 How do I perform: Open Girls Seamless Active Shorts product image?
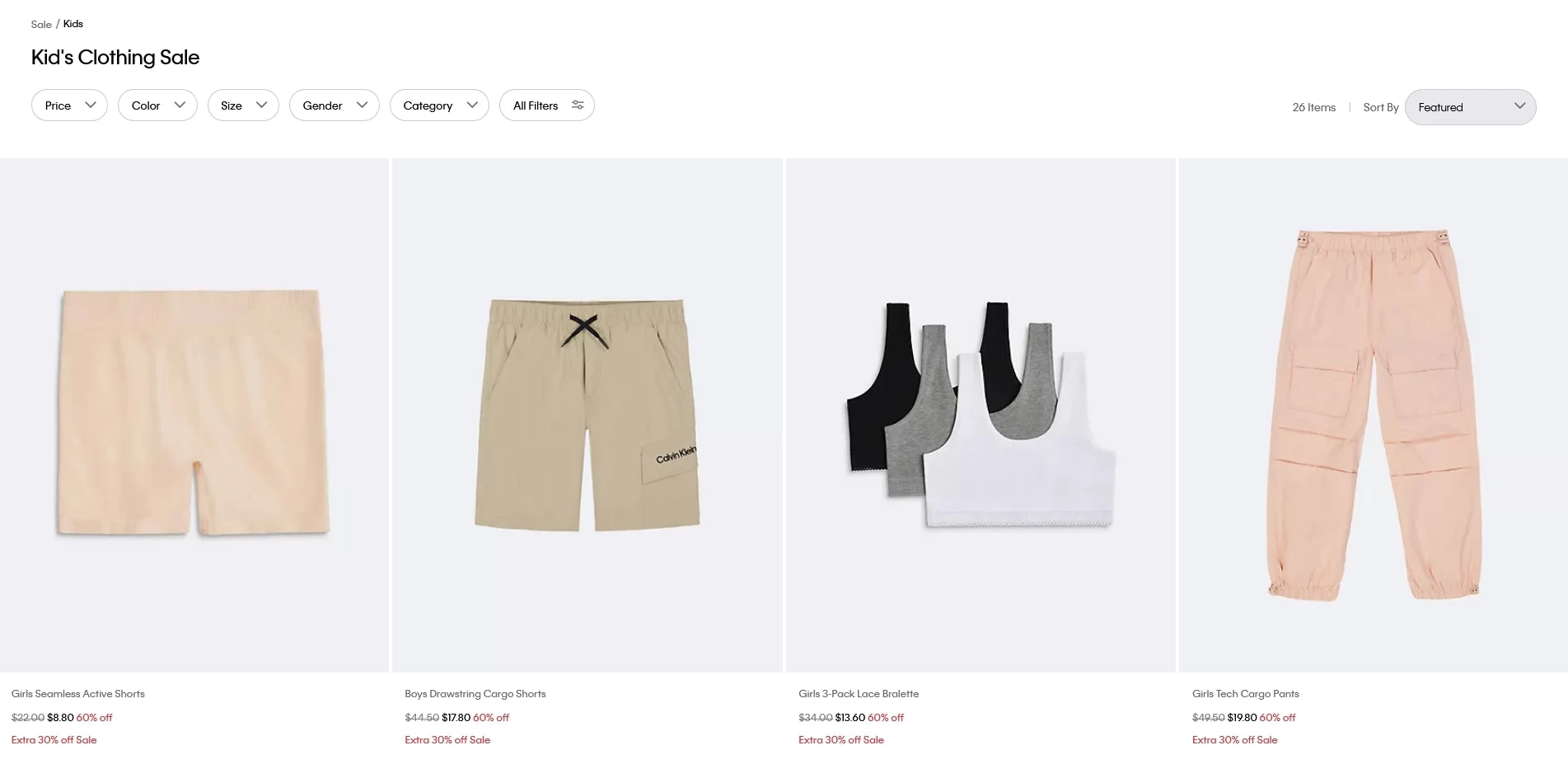194,415
